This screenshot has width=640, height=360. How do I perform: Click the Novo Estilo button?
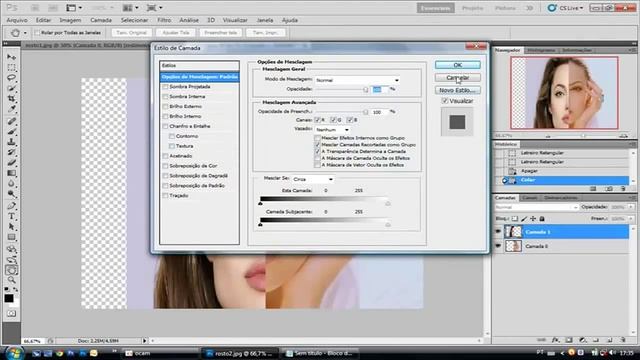[x=458, y=90]
